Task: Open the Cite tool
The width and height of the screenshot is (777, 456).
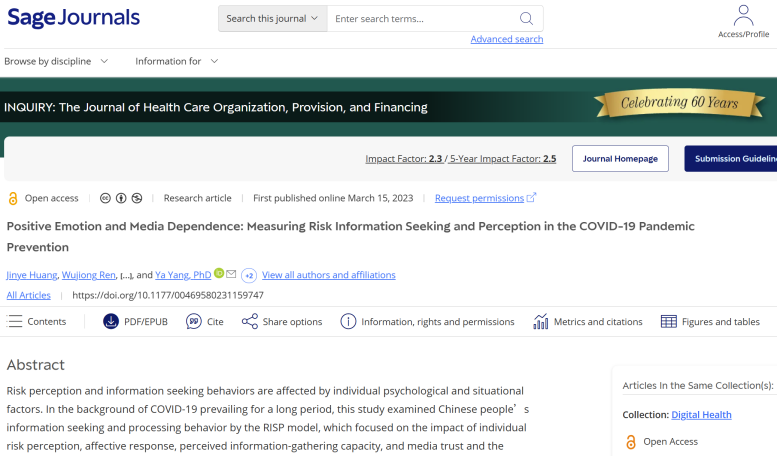Action: 204,322
